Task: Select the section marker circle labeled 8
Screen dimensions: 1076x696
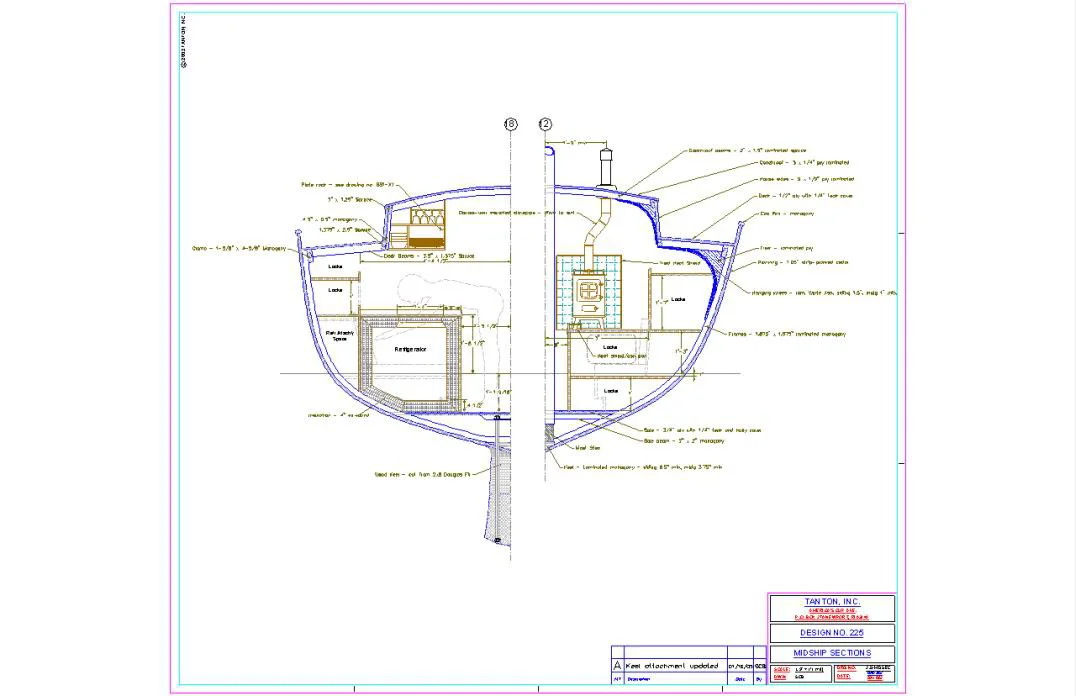Action: point(510,123)
